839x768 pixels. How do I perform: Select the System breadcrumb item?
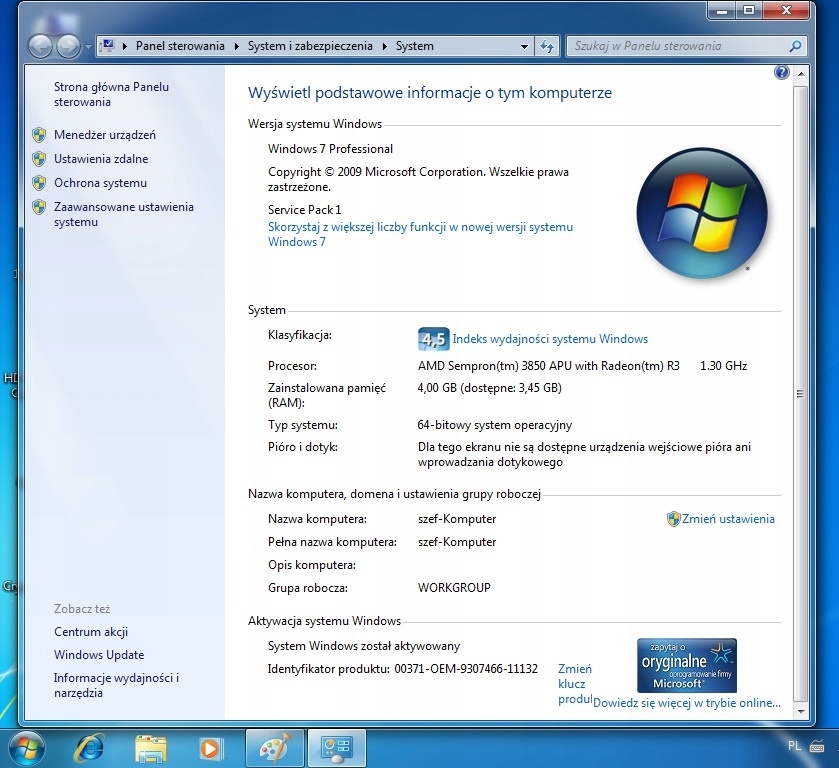tap(415, 46)
